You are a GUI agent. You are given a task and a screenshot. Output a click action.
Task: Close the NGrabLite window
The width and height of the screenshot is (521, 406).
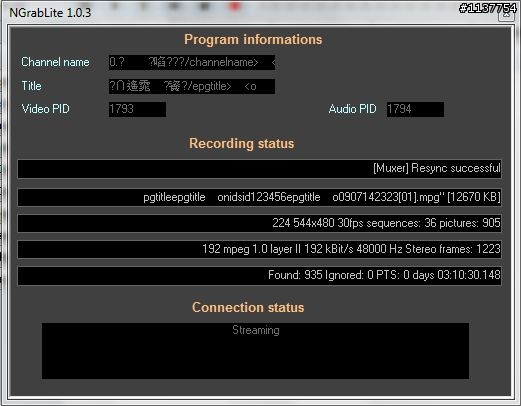click(x=506, y=14)
